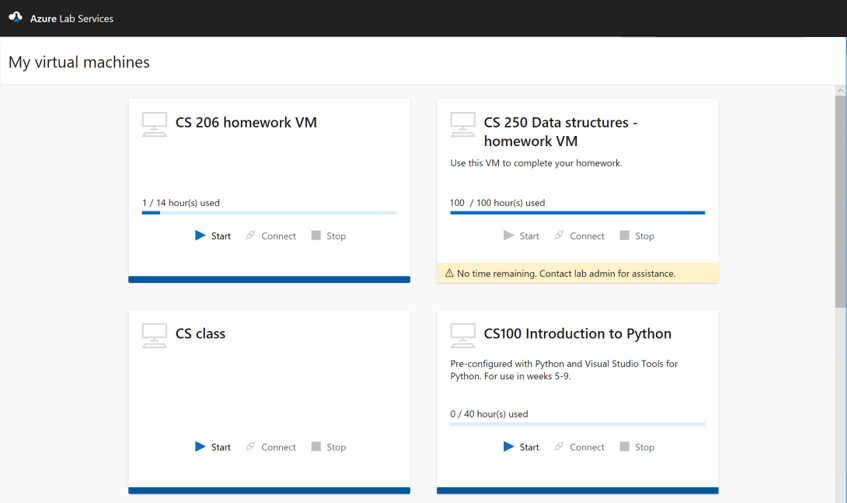Click the CS 250 full usage progress bar
The height and width of the screenshot is (503, 847).
pyautogui.click(x=577, y=212)
